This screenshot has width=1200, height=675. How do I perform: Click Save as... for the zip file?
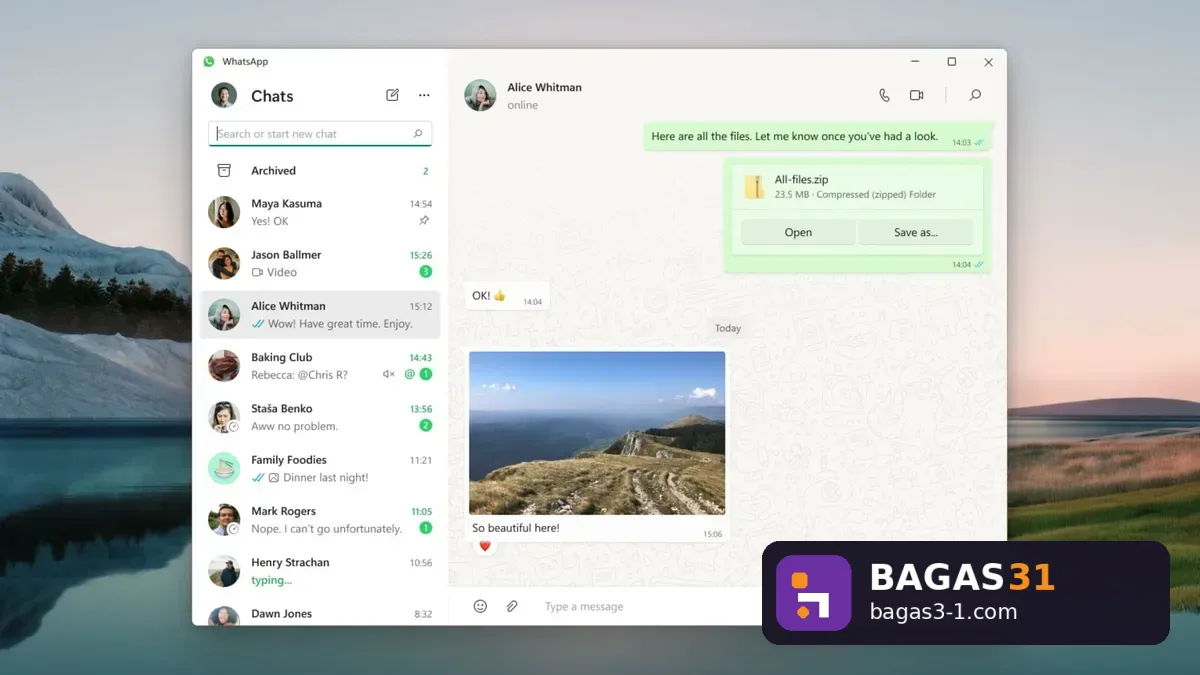(916, 232)
